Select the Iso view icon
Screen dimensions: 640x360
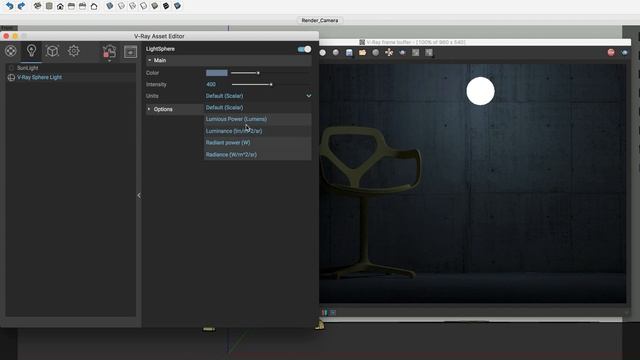click(x=37, y=6)
